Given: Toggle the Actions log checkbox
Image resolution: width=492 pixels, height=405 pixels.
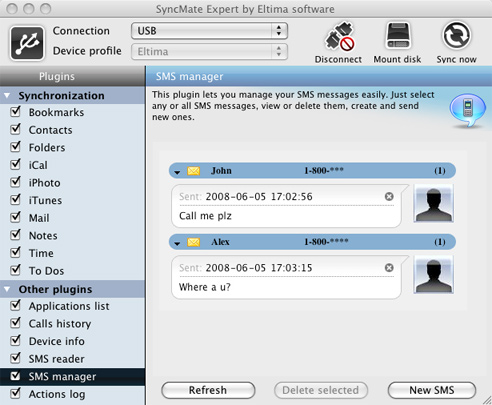Looking at the screenshot, I should [x=16, y=393].
